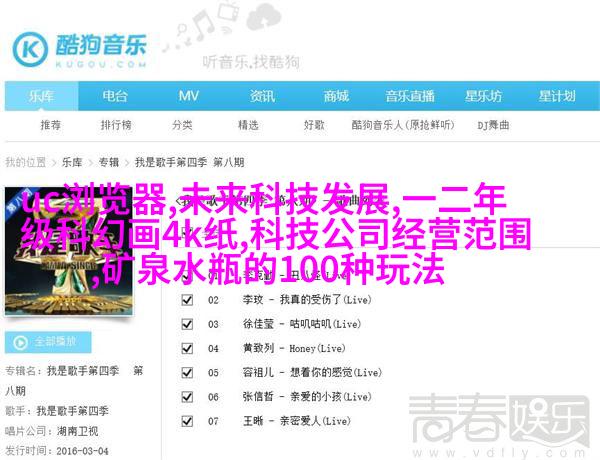Play 李玟 - 我真的受伤了(Live)
Screen dimensions: 600x460
[x=307, y=300]
